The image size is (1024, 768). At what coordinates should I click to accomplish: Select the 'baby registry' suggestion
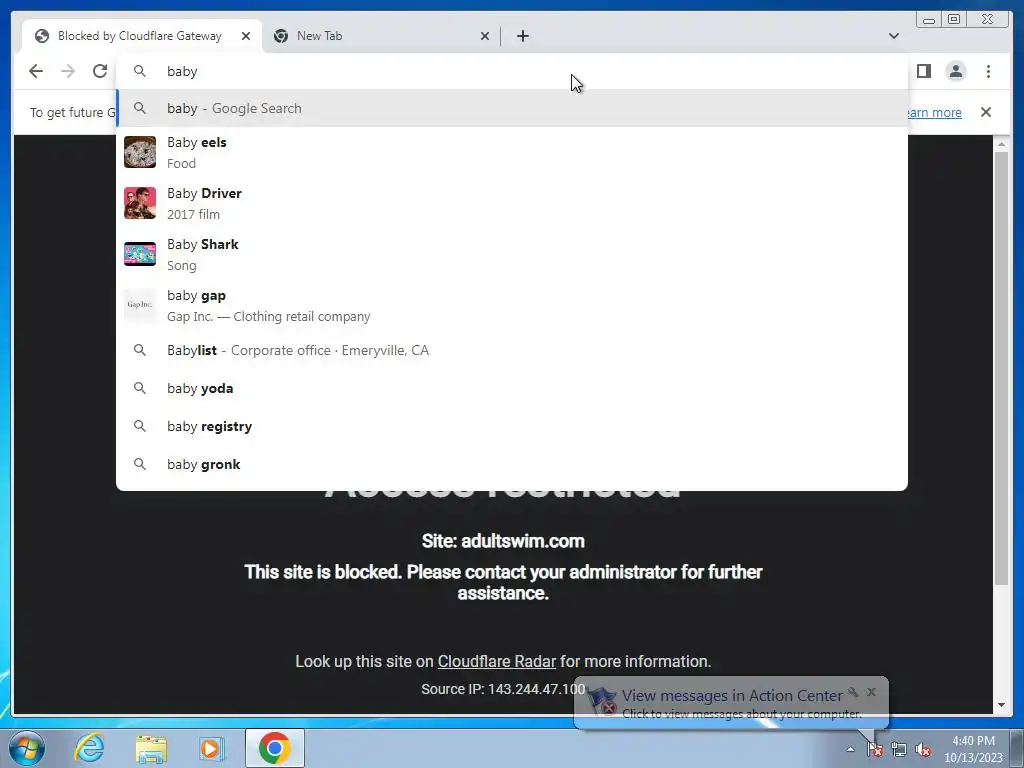[512, 426]
